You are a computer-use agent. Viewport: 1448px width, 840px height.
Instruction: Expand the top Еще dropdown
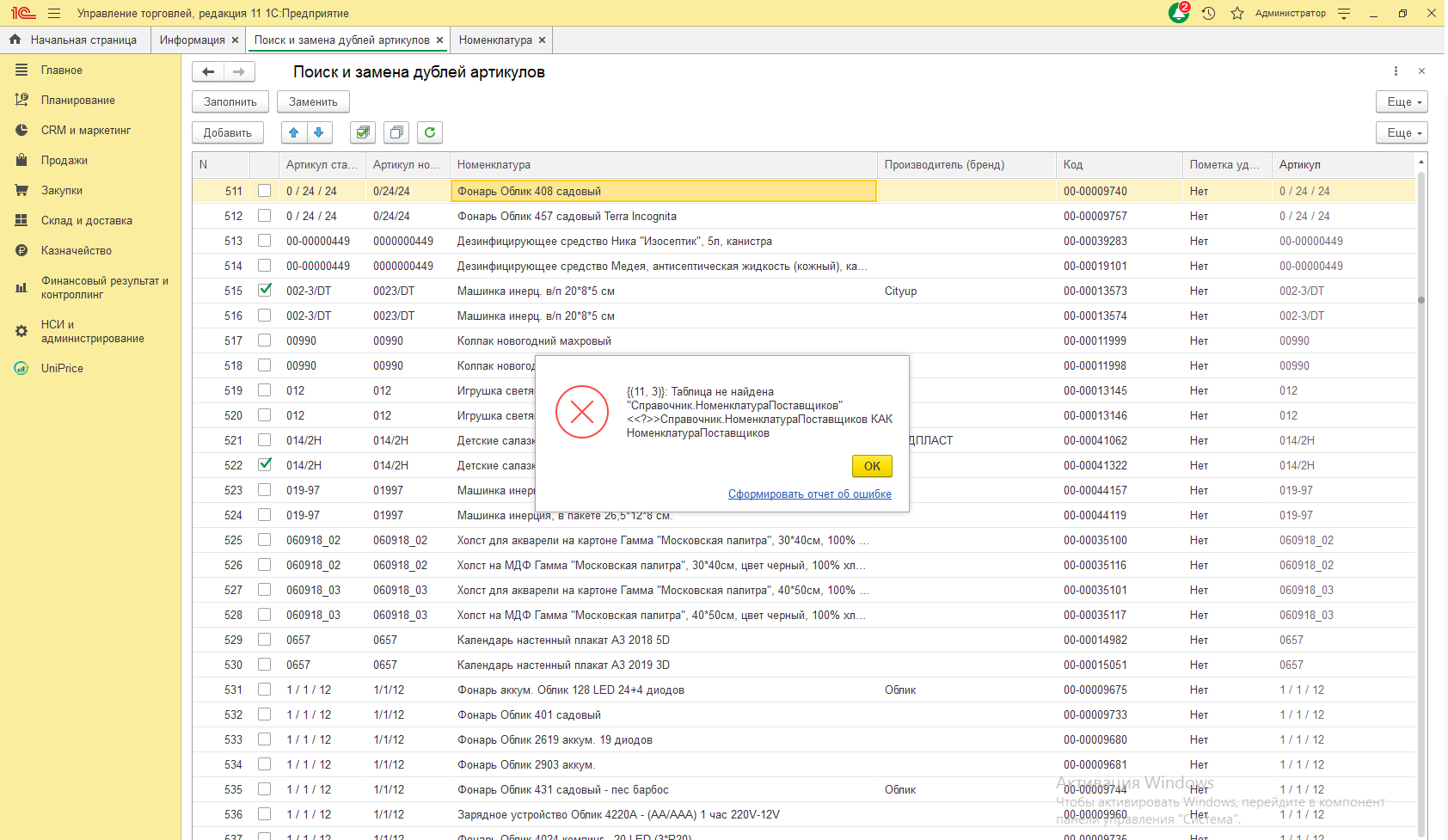(x=1401, y=101)
